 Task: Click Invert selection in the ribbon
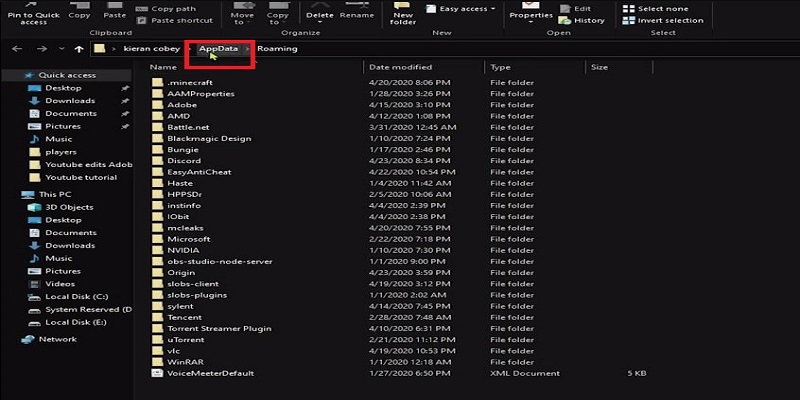point(663,20)
